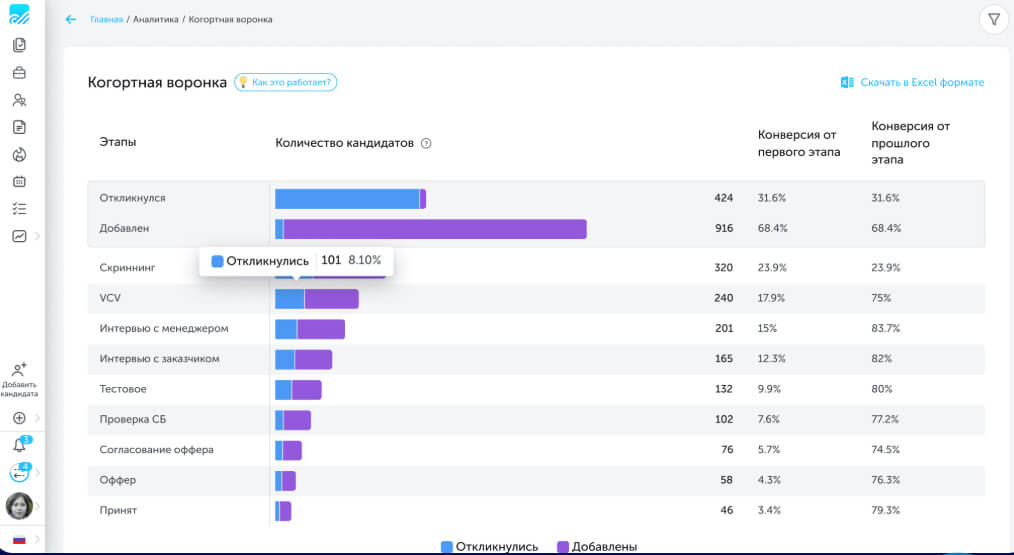Open notifications via the bell icon
The image size is (1014, 555).
click(x=19, y=446)
